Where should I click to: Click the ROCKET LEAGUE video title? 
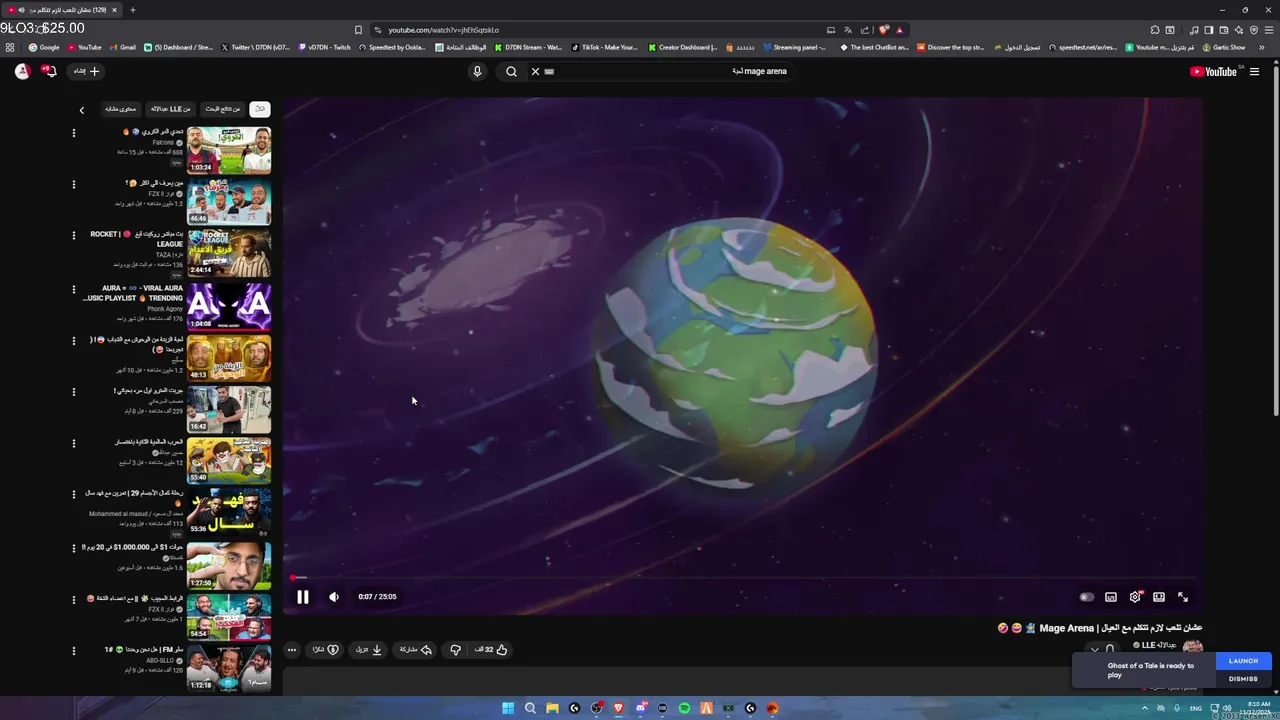(137, 239)
